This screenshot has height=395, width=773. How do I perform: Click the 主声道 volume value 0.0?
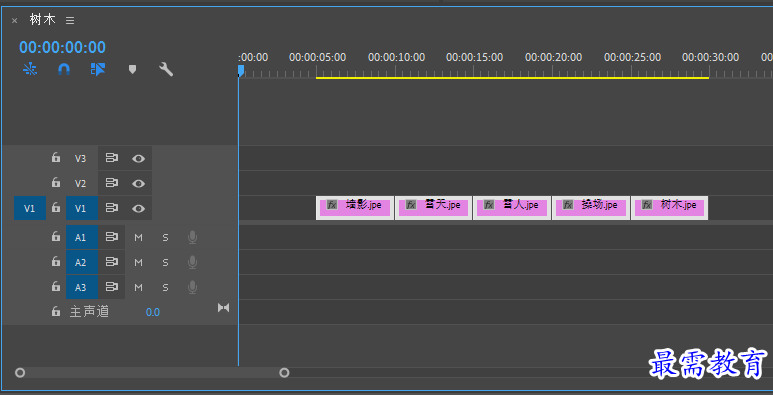[152, 312]
